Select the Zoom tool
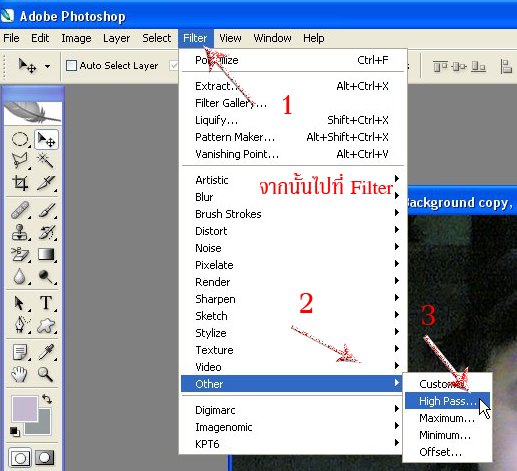517x471 pixels. pyautogui.click(x=46, y=374)
